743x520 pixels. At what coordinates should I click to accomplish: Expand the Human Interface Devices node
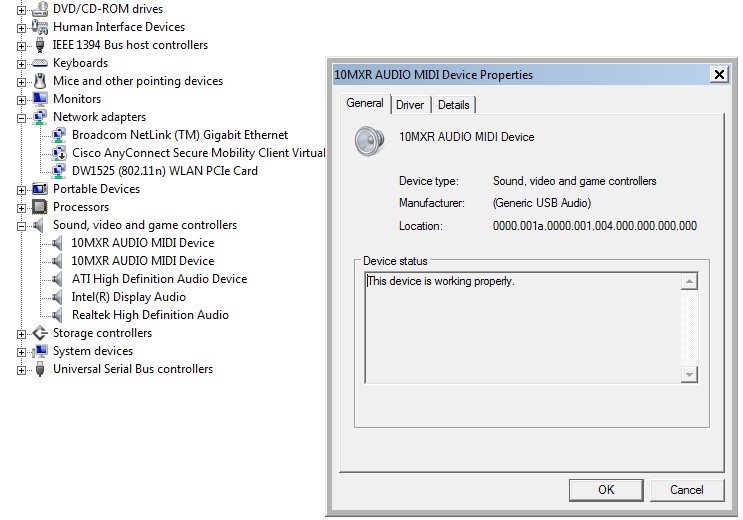tap(21, 28)
